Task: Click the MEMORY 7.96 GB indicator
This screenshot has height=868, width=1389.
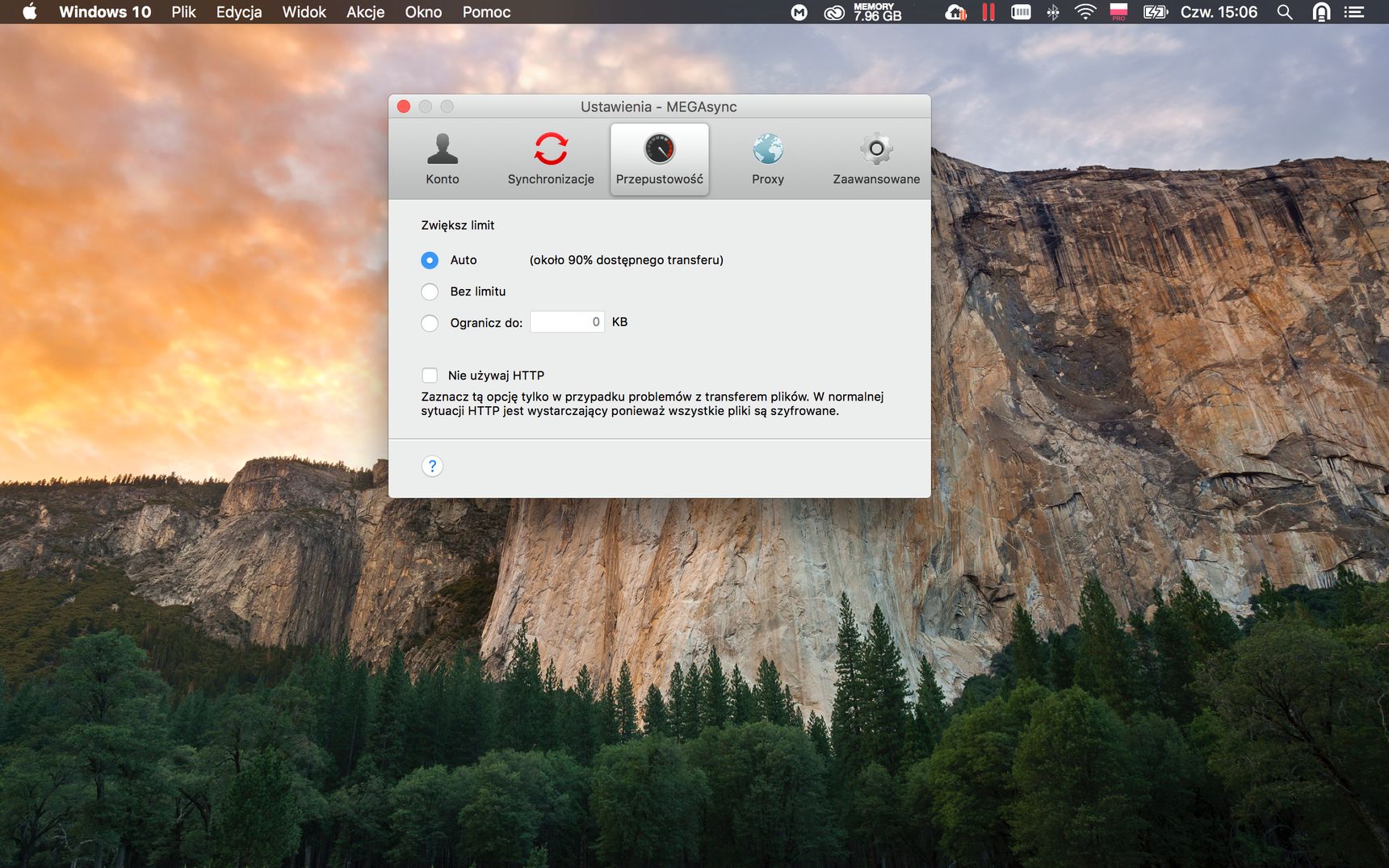Action: pos(877,12)
